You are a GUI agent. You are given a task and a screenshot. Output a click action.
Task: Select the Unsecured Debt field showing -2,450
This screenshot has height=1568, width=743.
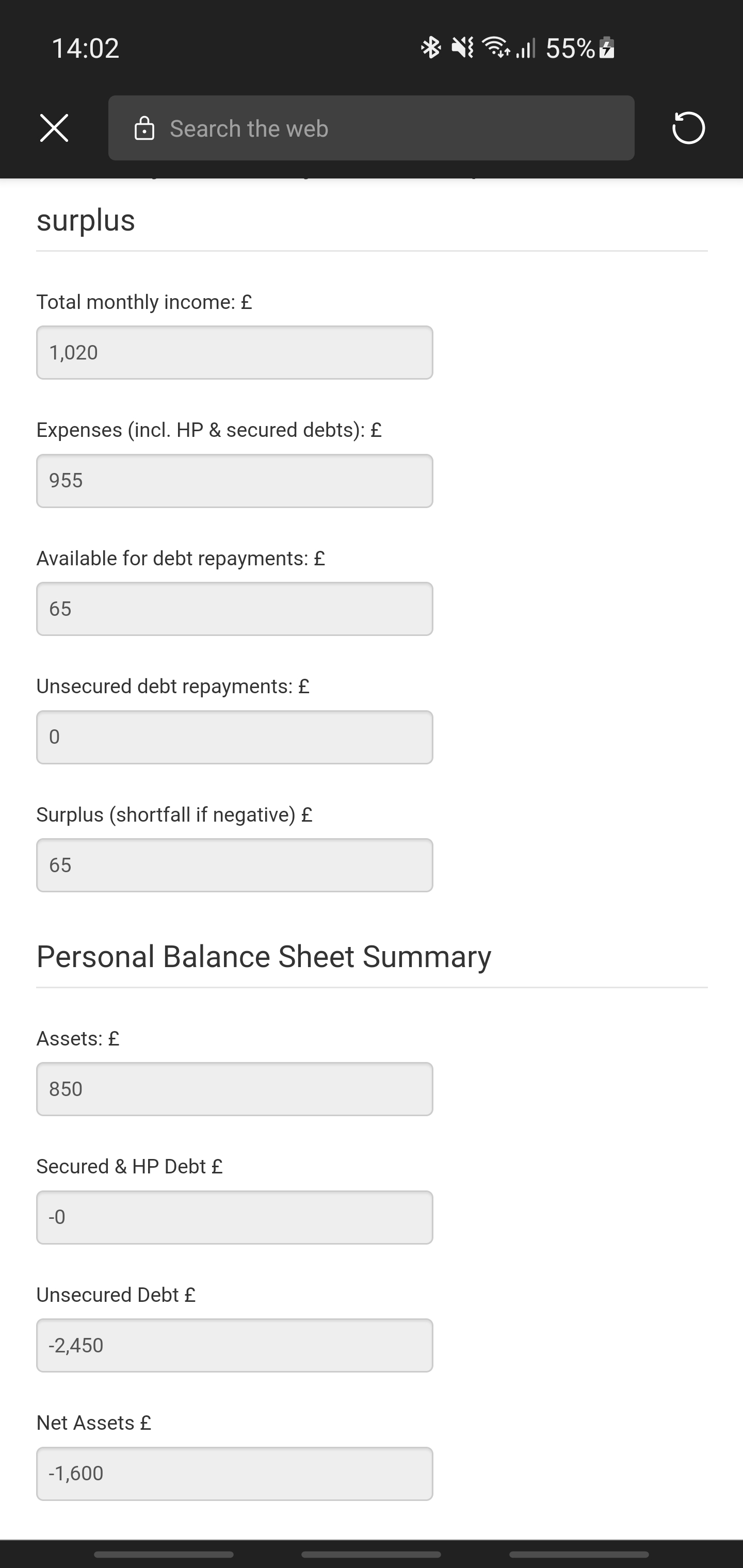click(x=234, y=1345)
